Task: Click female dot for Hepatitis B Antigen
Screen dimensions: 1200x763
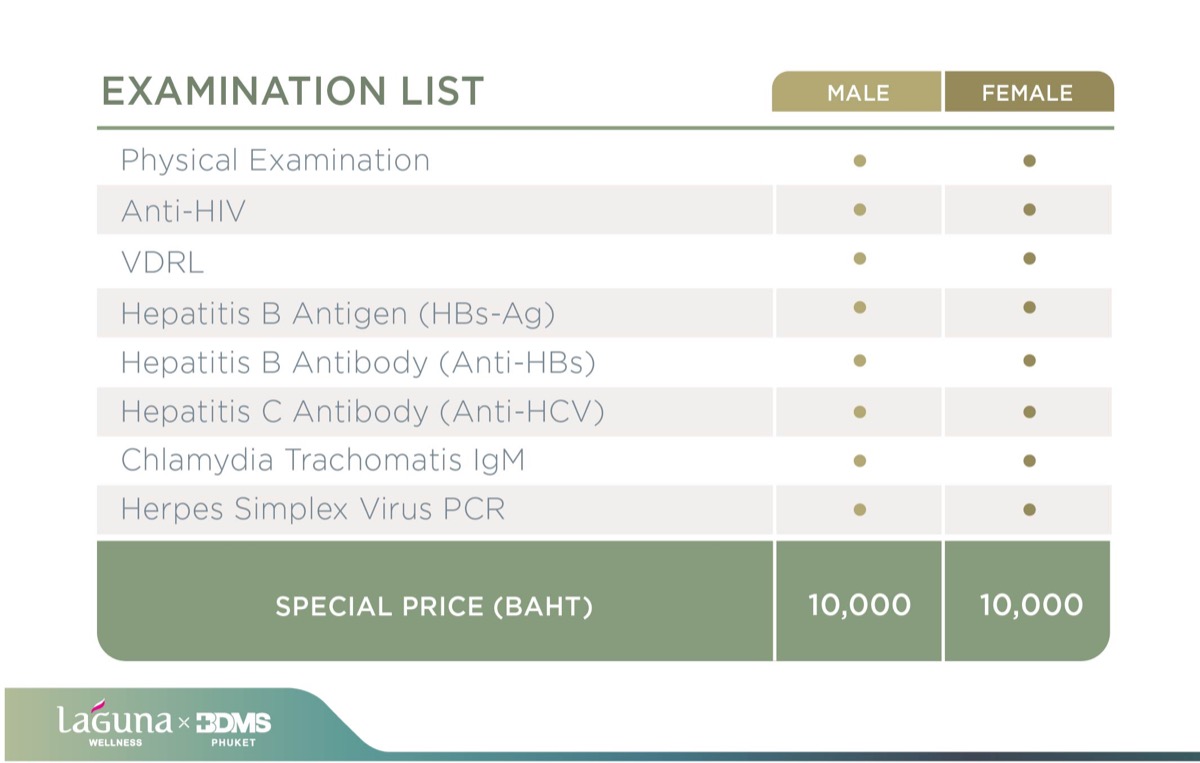Action: [1029, 308]
